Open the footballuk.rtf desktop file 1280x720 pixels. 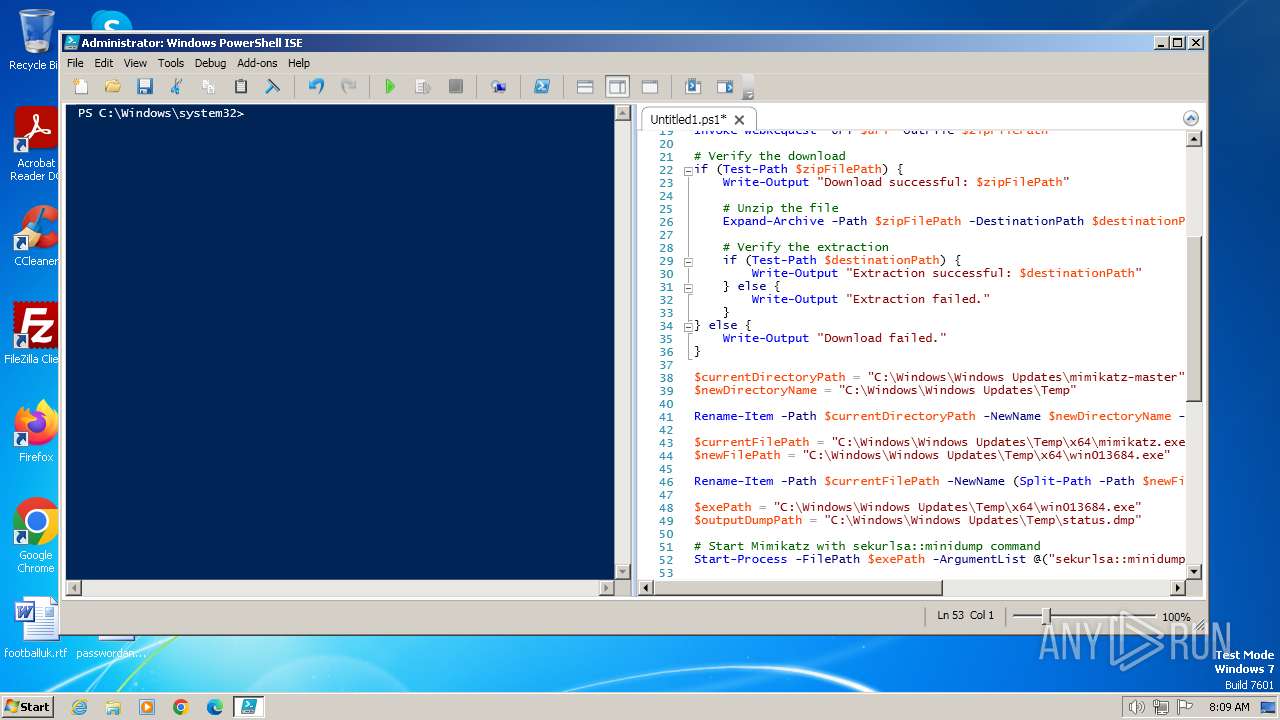click(x=36, y=628)
